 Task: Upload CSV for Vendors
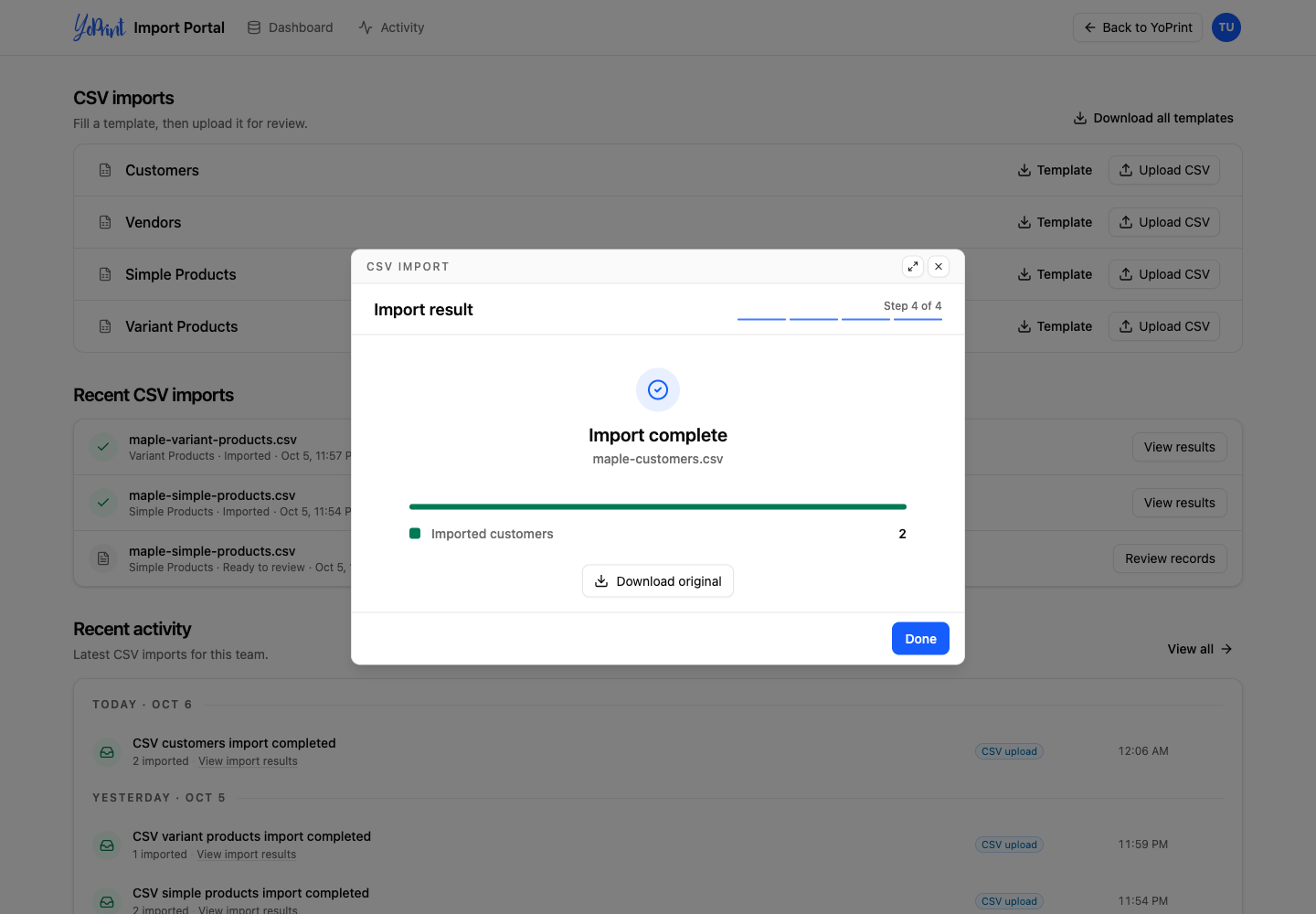[x=1164, y=222]
